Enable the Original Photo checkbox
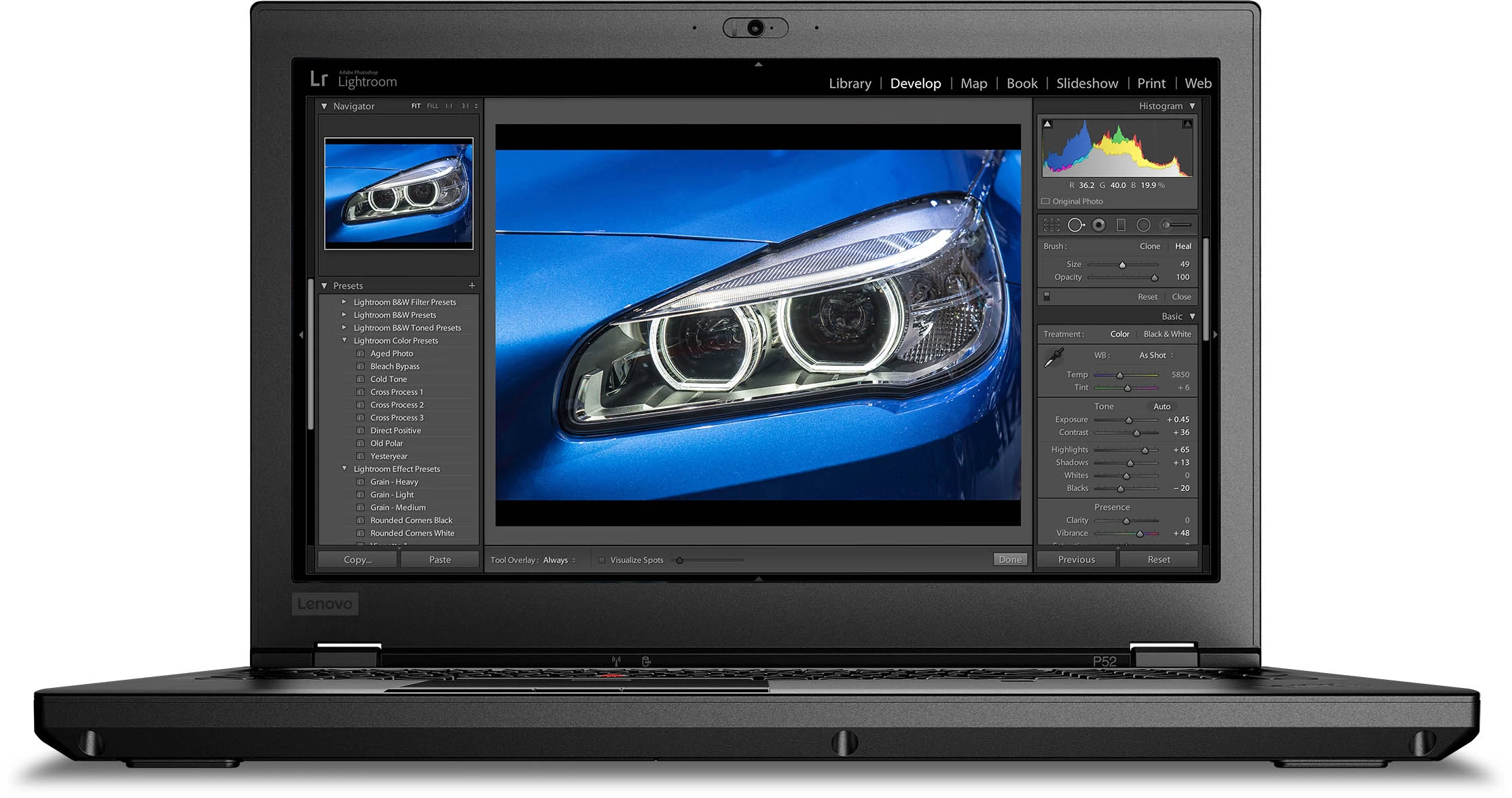 1046,202
